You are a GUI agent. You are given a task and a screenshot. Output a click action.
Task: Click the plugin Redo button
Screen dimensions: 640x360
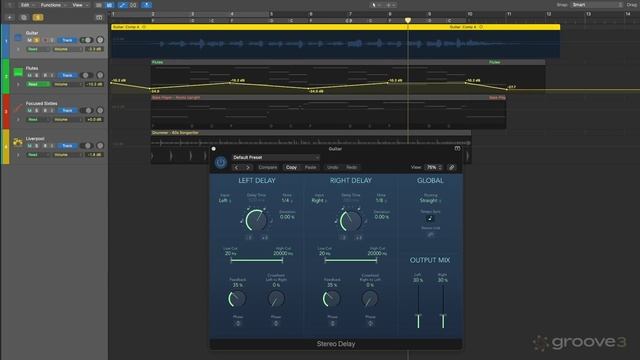point(351,167)
